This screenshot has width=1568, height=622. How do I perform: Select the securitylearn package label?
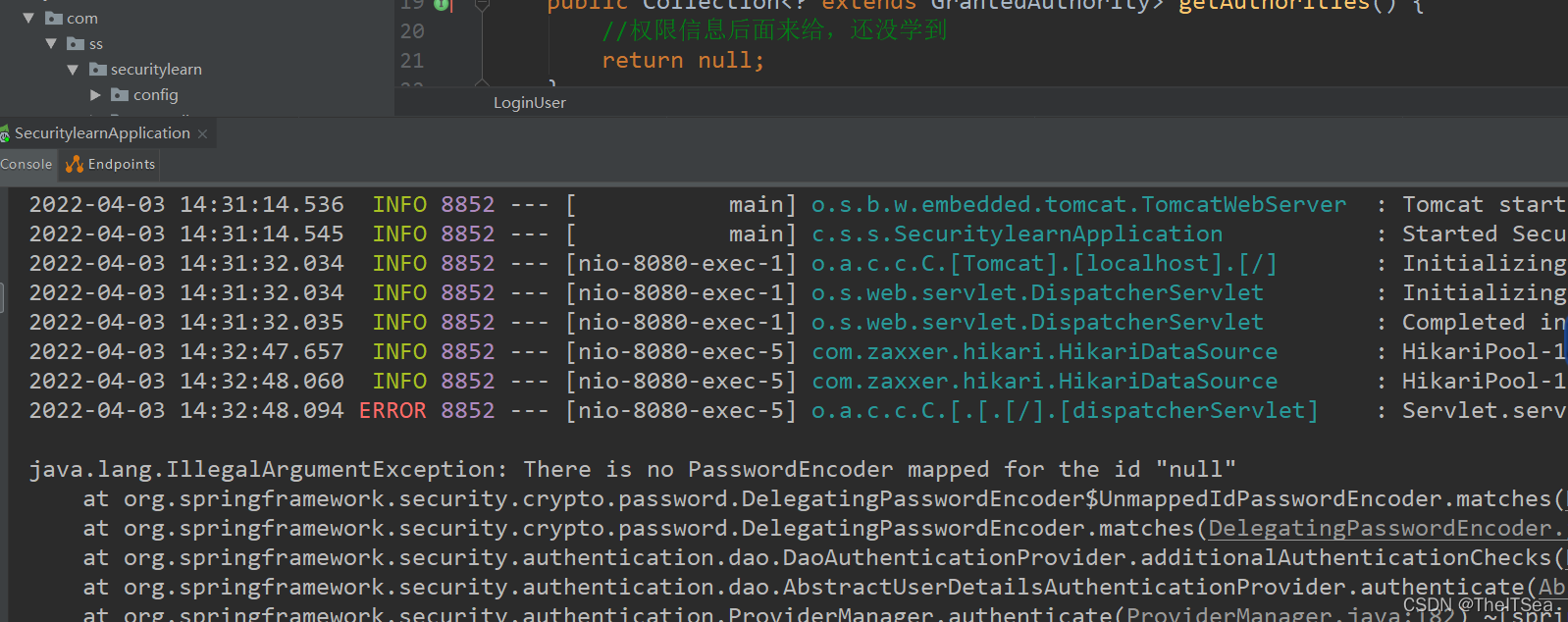point(156,70)
